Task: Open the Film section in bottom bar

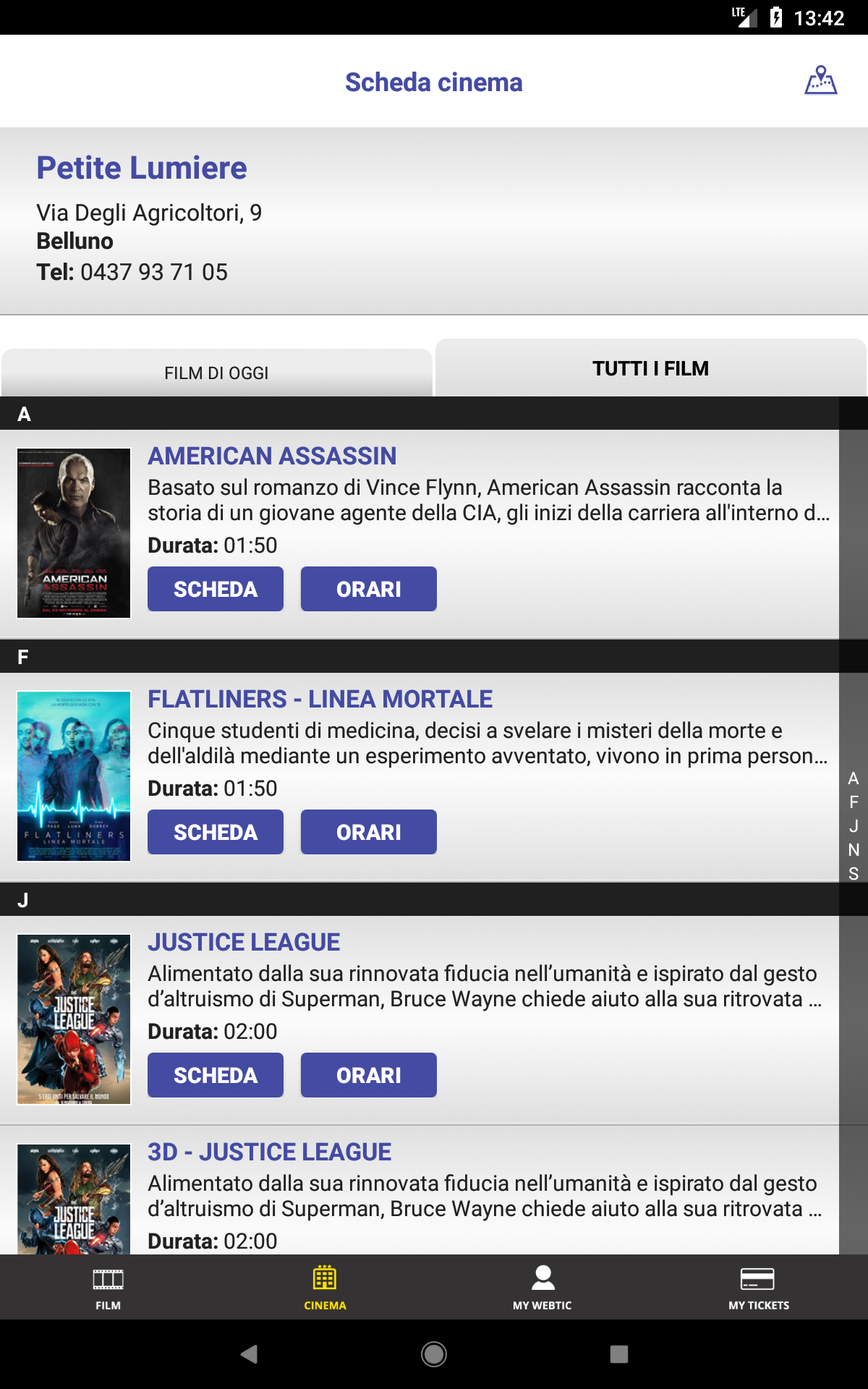Action: pos(109,1287)
